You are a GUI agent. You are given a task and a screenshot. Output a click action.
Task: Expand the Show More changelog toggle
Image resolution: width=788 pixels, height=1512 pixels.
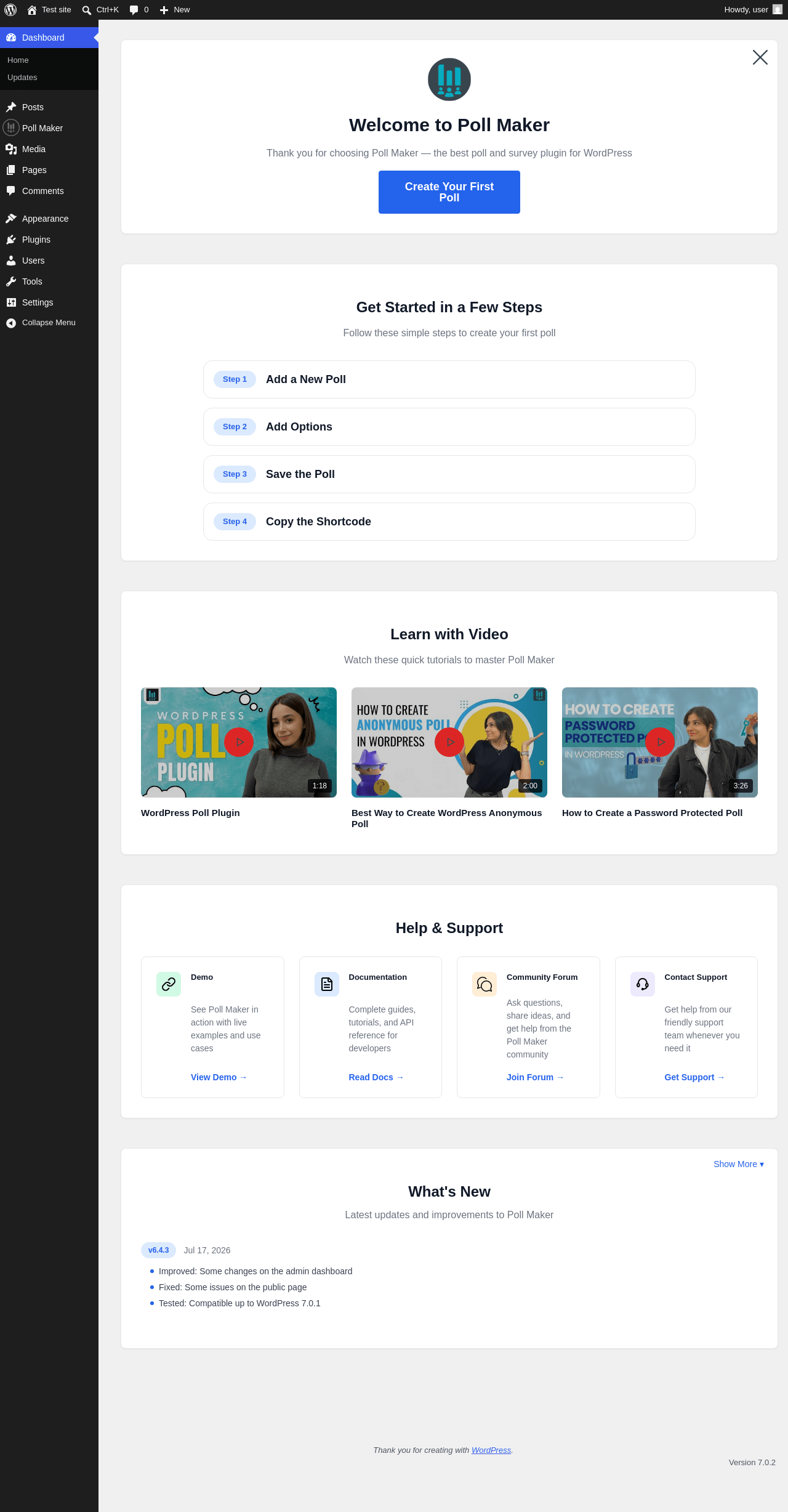pyautogui.click(x=739, y=1164)
